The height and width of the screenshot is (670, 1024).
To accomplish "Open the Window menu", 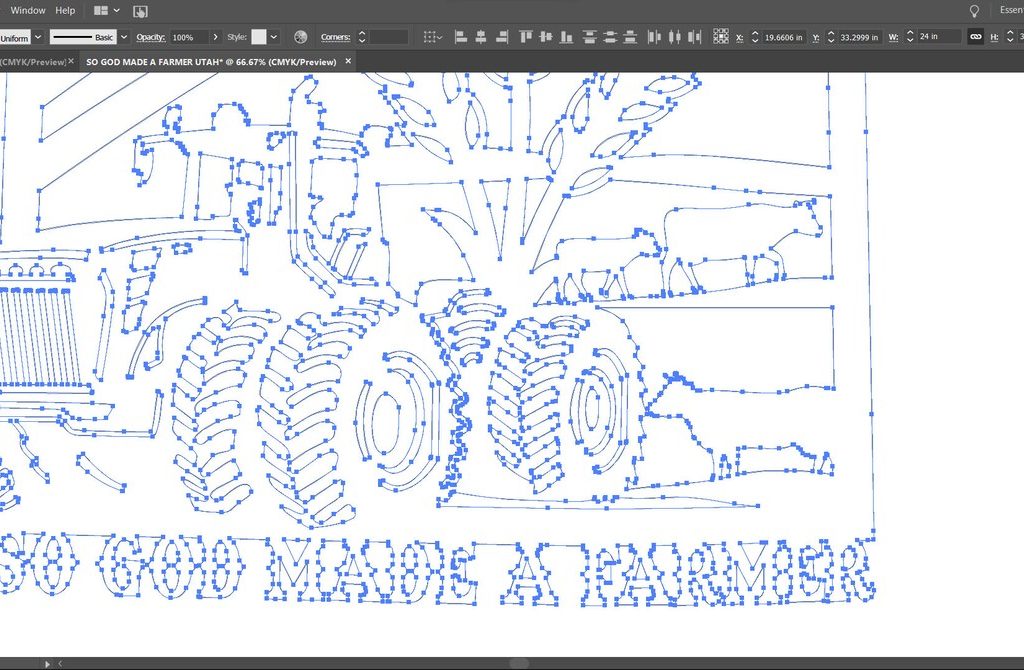I will 28,10.
